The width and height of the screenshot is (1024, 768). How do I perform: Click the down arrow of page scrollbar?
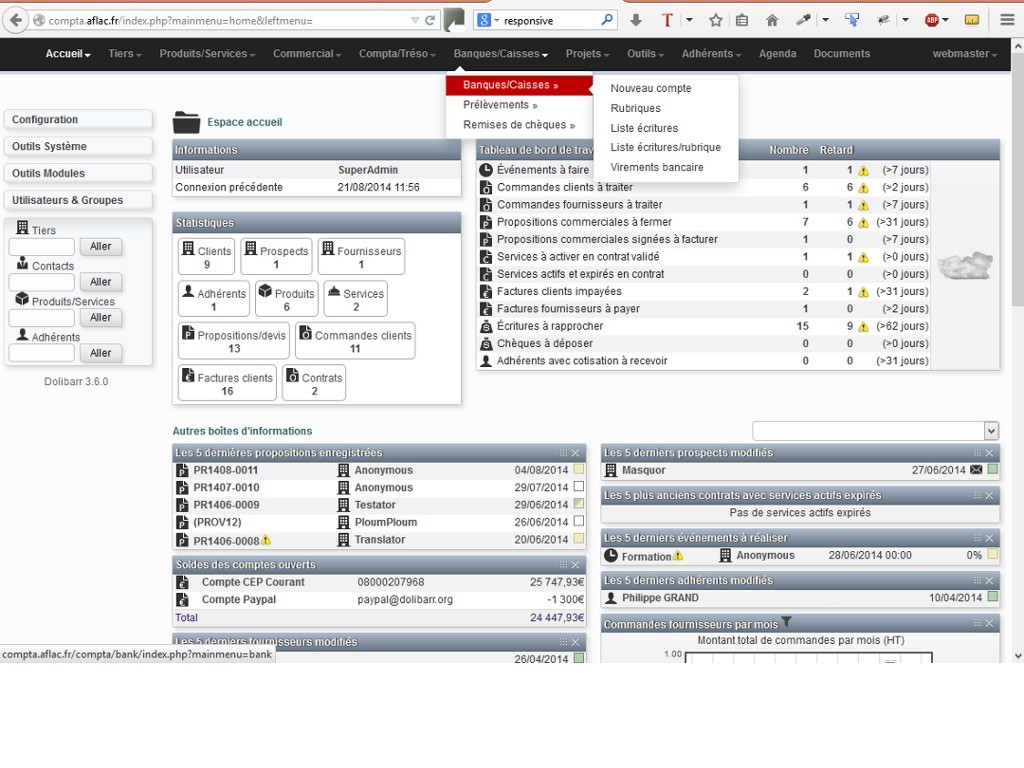tap(1017, 656)
